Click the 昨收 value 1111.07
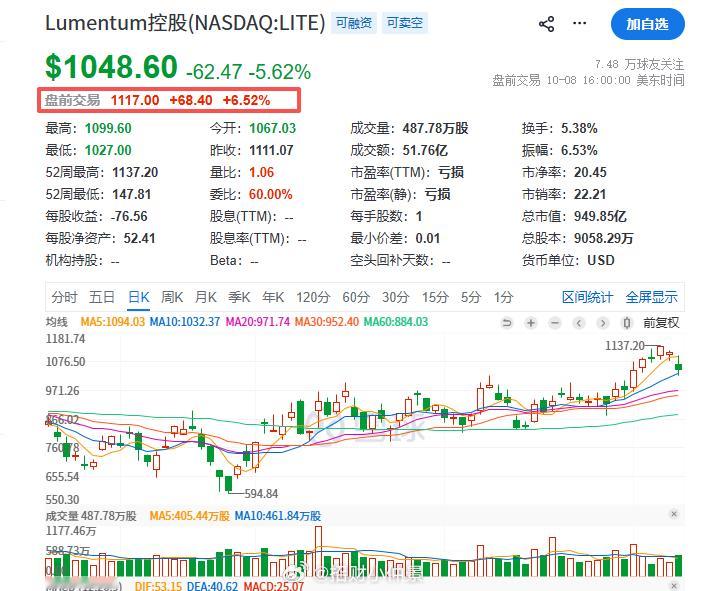Screen dimensions: 710x591 coord(271,150)
